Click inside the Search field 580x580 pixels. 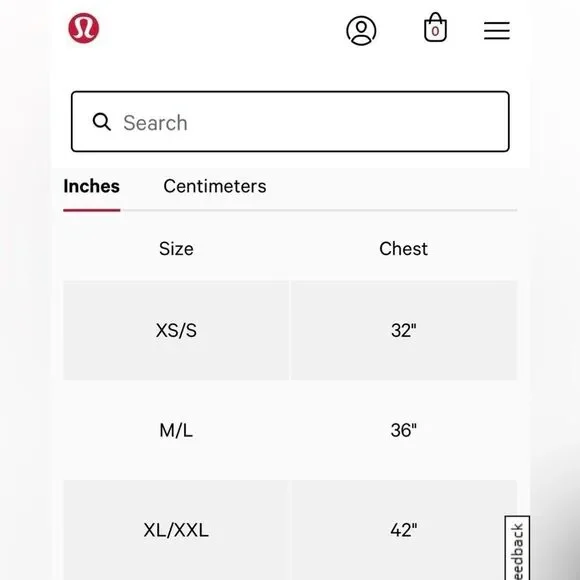point(290,122)
